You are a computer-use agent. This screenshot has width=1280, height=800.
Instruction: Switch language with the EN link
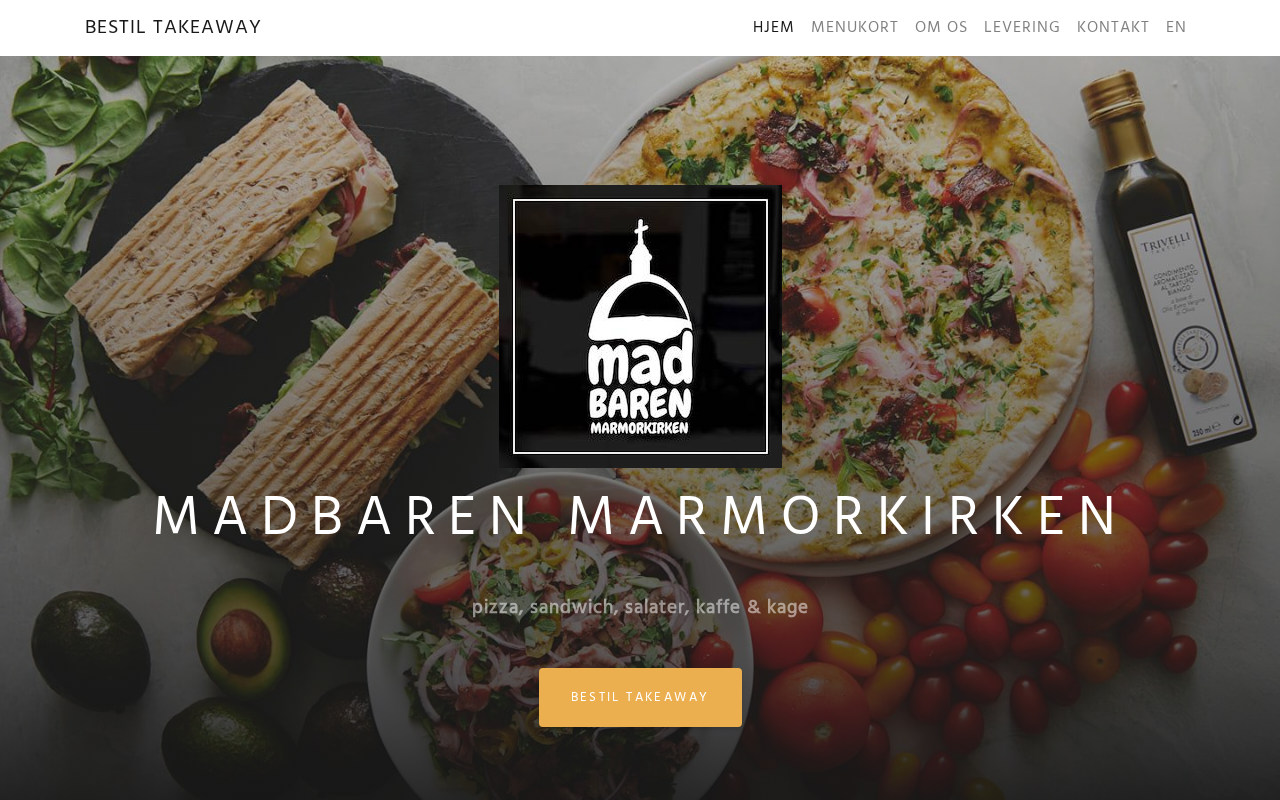click(1176, 27)
